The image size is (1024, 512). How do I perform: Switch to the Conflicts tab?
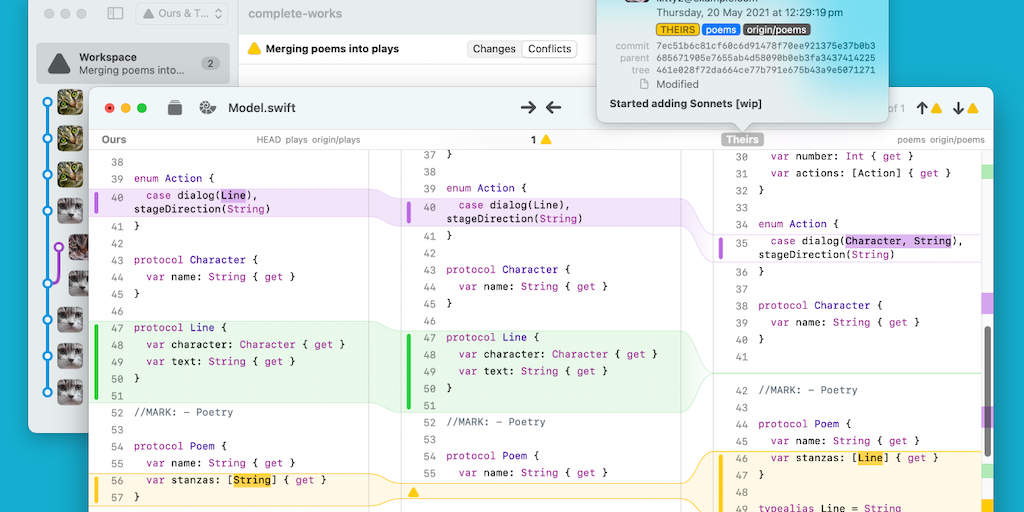click(x=549, y=49)
